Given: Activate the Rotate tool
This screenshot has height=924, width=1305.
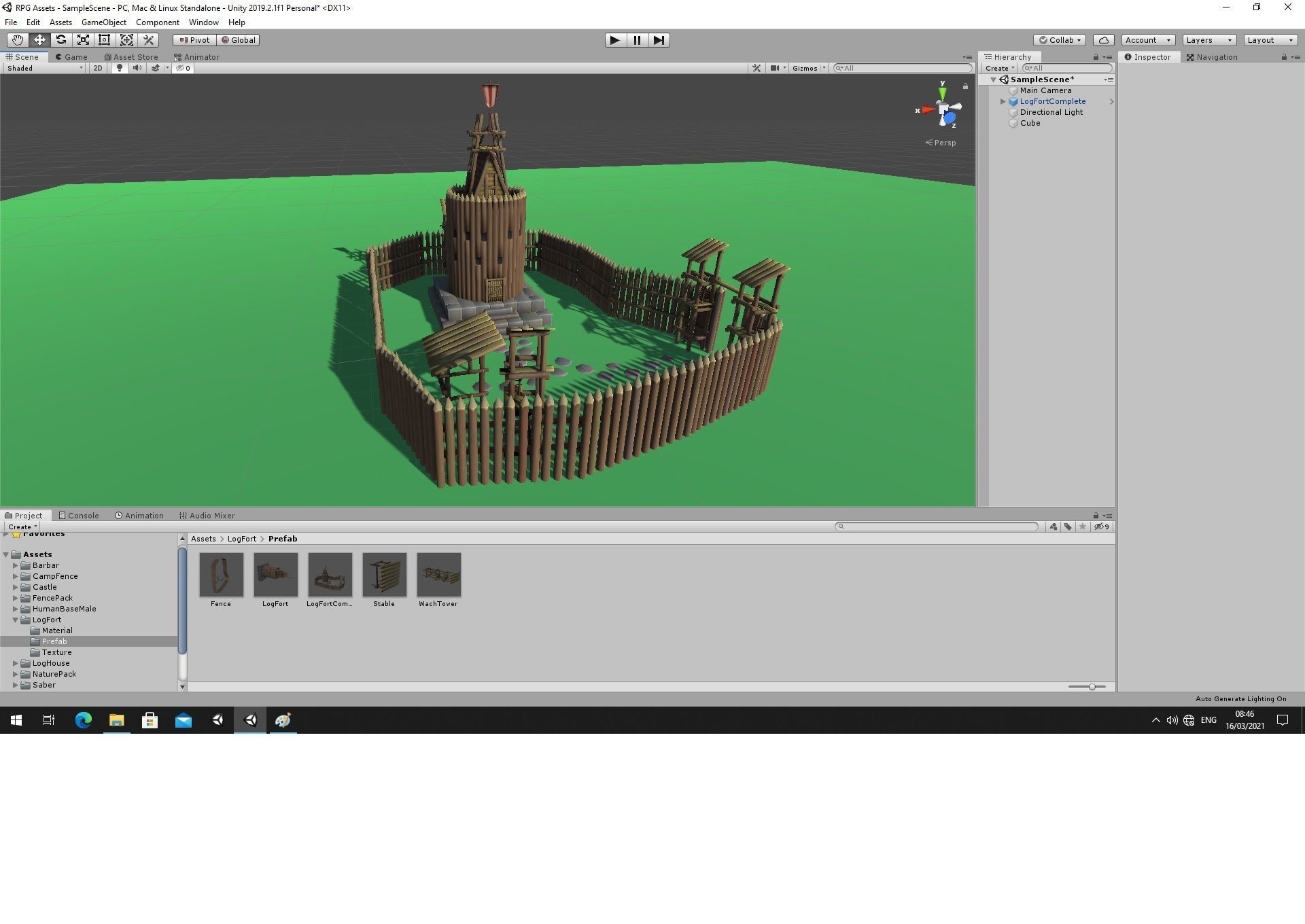Looking at the screenshot, I should [x=61, y=39].
